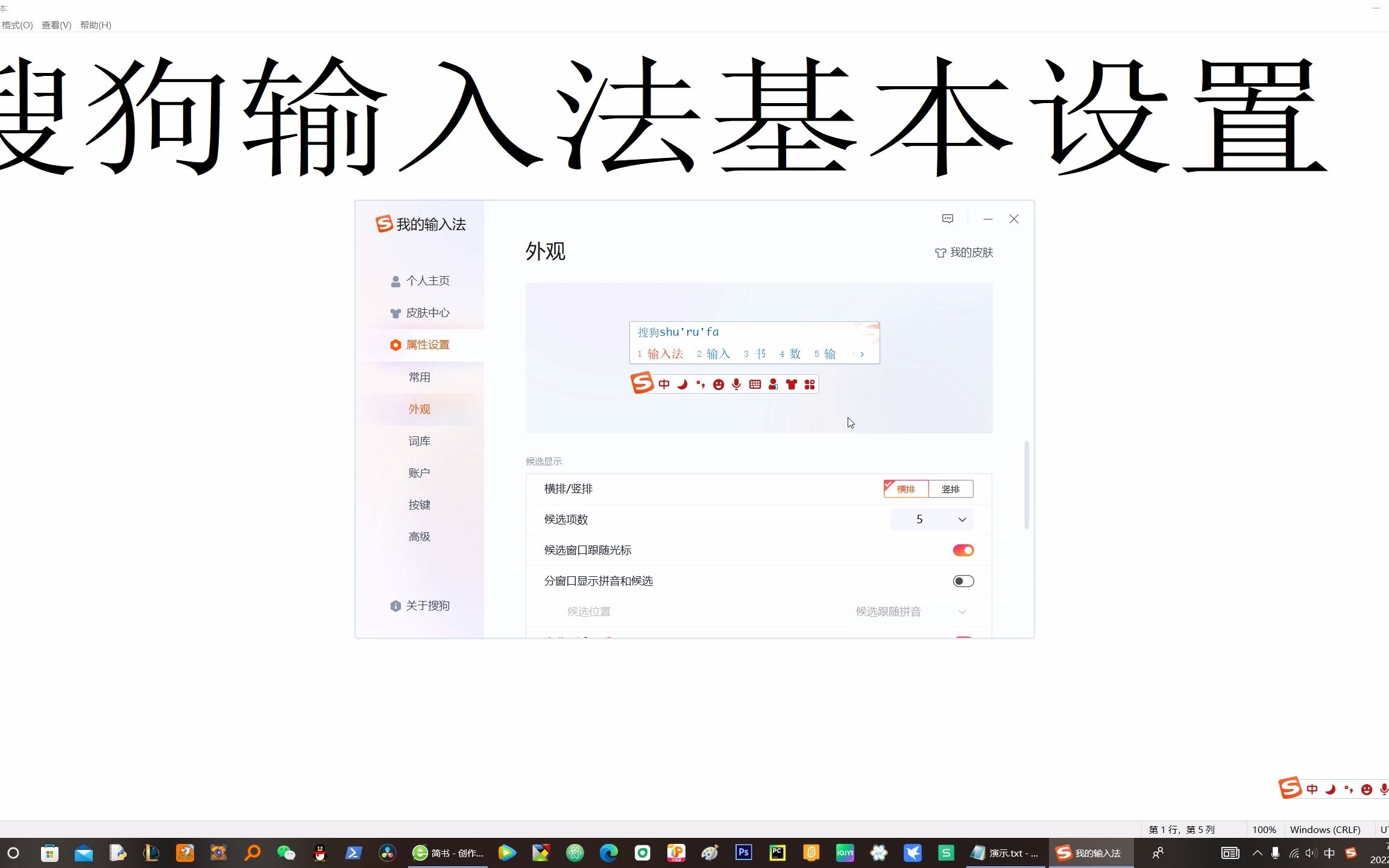Viewport: 1389px width, 868px height.
Task: Click Windows (CRLF) in Notepad status bar
Action: [x=1324, y=829]
